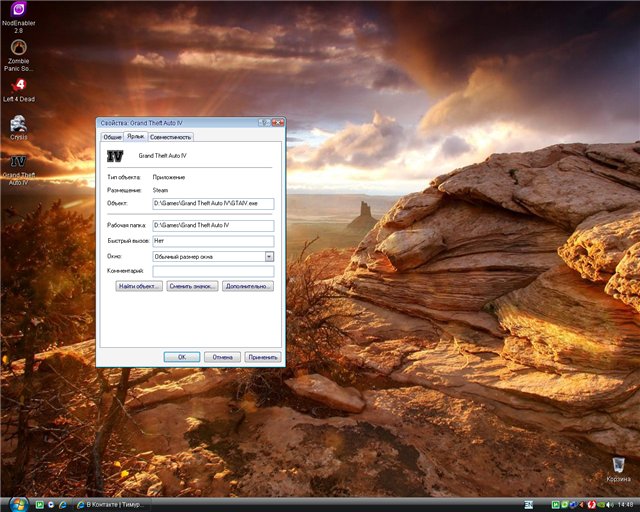Click the Применить button
Image resolution: width=640 pixels, height=512 pixels.
coord(263,357)
